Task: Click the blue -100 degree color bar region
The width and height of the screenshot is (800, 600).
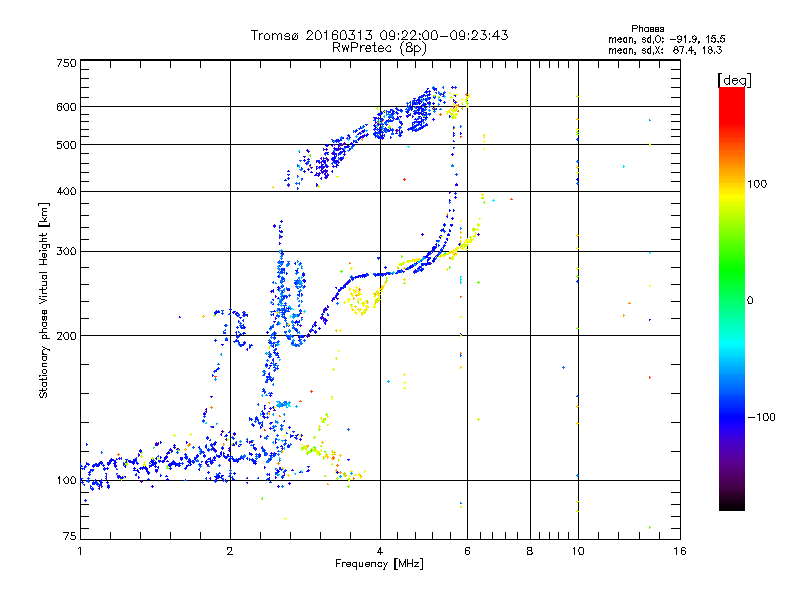Action: 732,417
